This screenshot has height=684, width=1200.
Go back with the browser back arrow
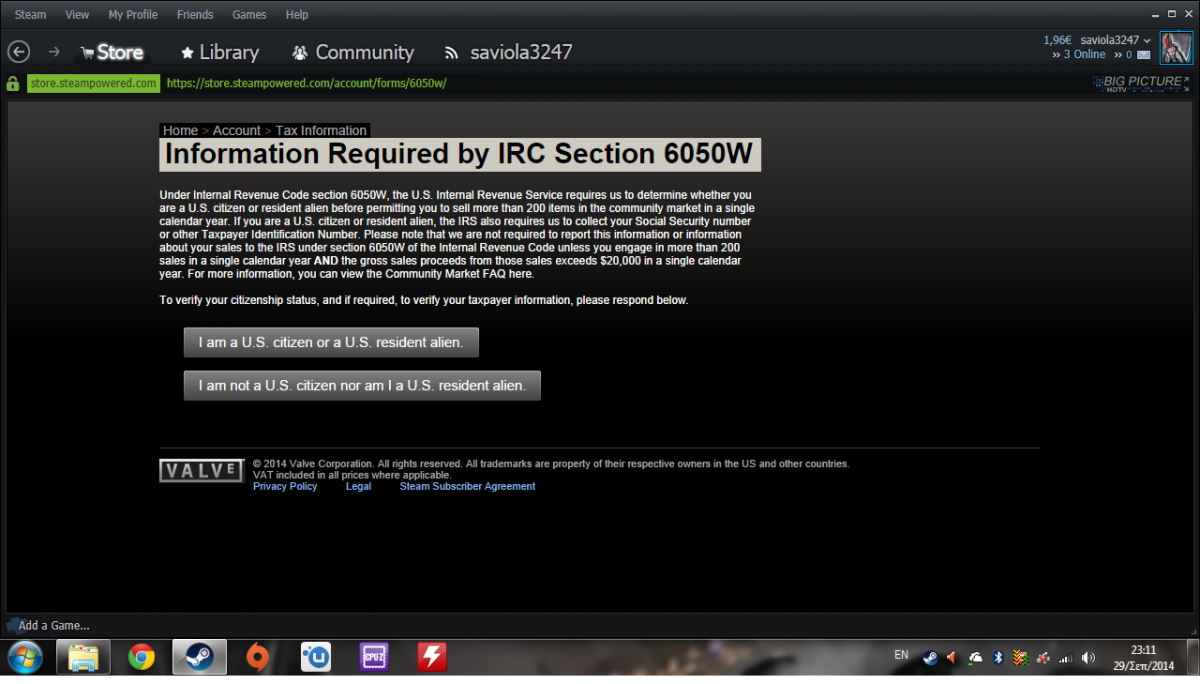tap(19, 52)
